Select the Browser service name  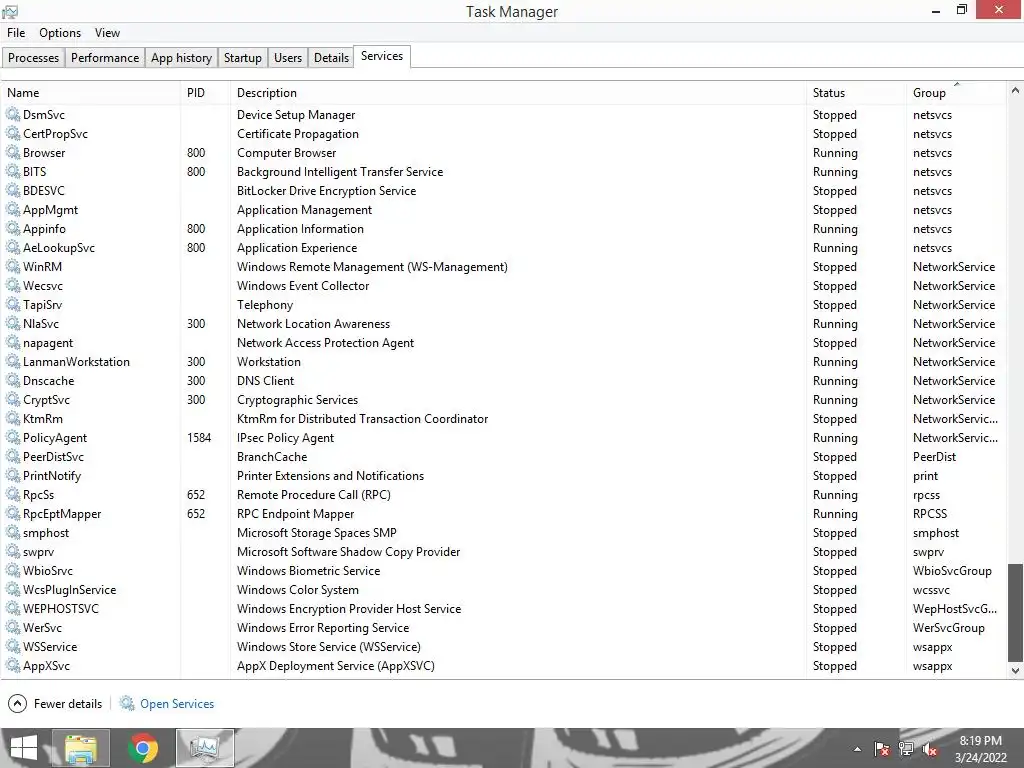(44, 153)
